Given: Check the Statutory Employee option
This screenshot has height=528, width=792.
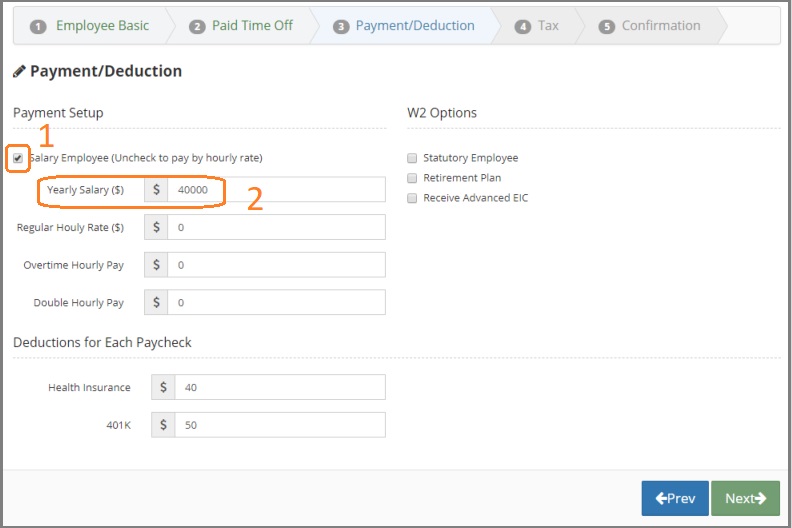Looking at the screenshot, I should (x=412, y=158).
